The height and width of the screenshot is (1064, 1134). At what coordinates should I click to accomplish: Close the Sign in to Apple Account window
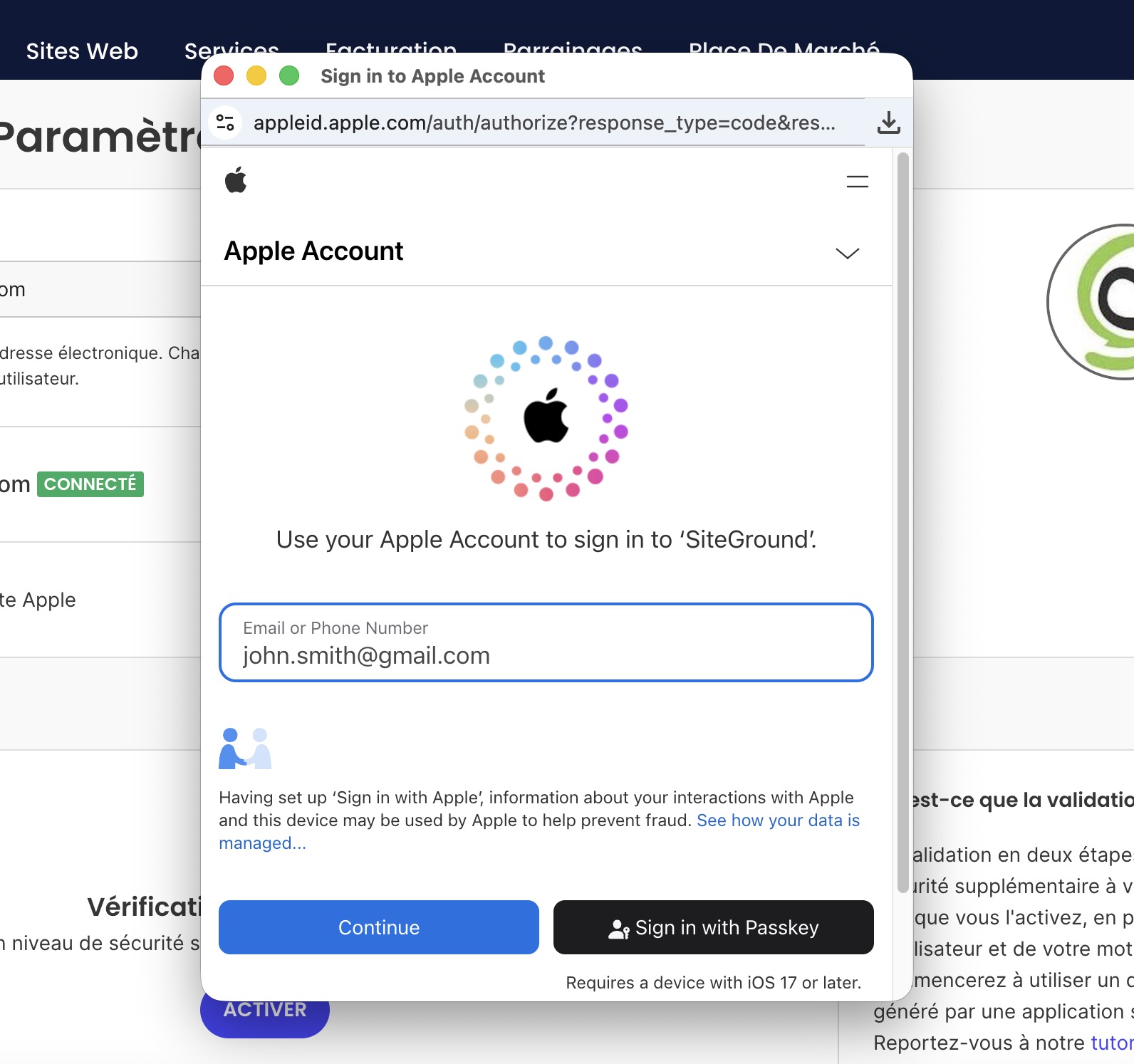(224, 75)
